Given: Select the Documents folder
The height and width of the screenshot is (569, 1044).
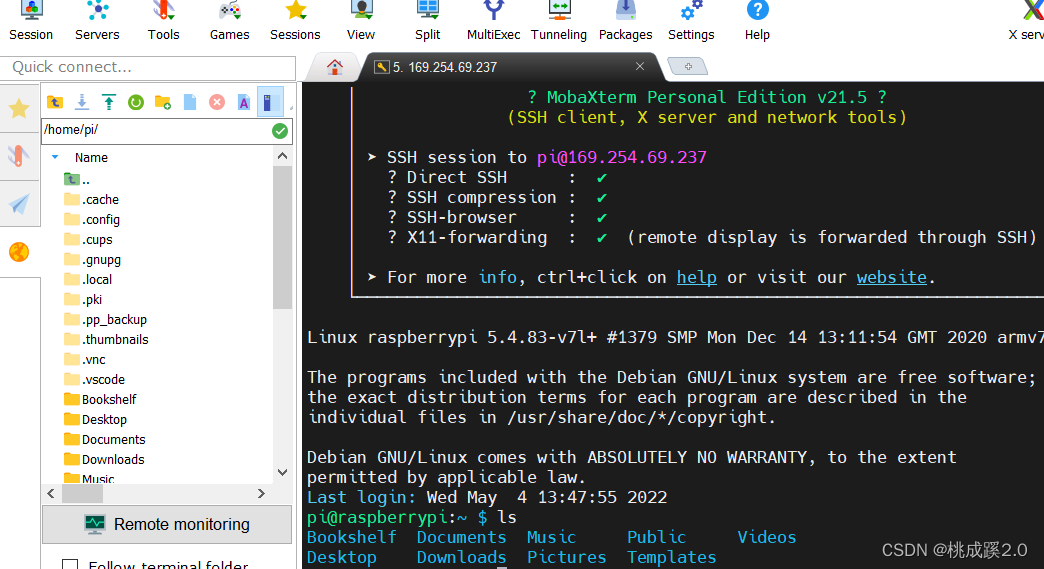Looking at the screenshot, I should click(x=105, y=439).
